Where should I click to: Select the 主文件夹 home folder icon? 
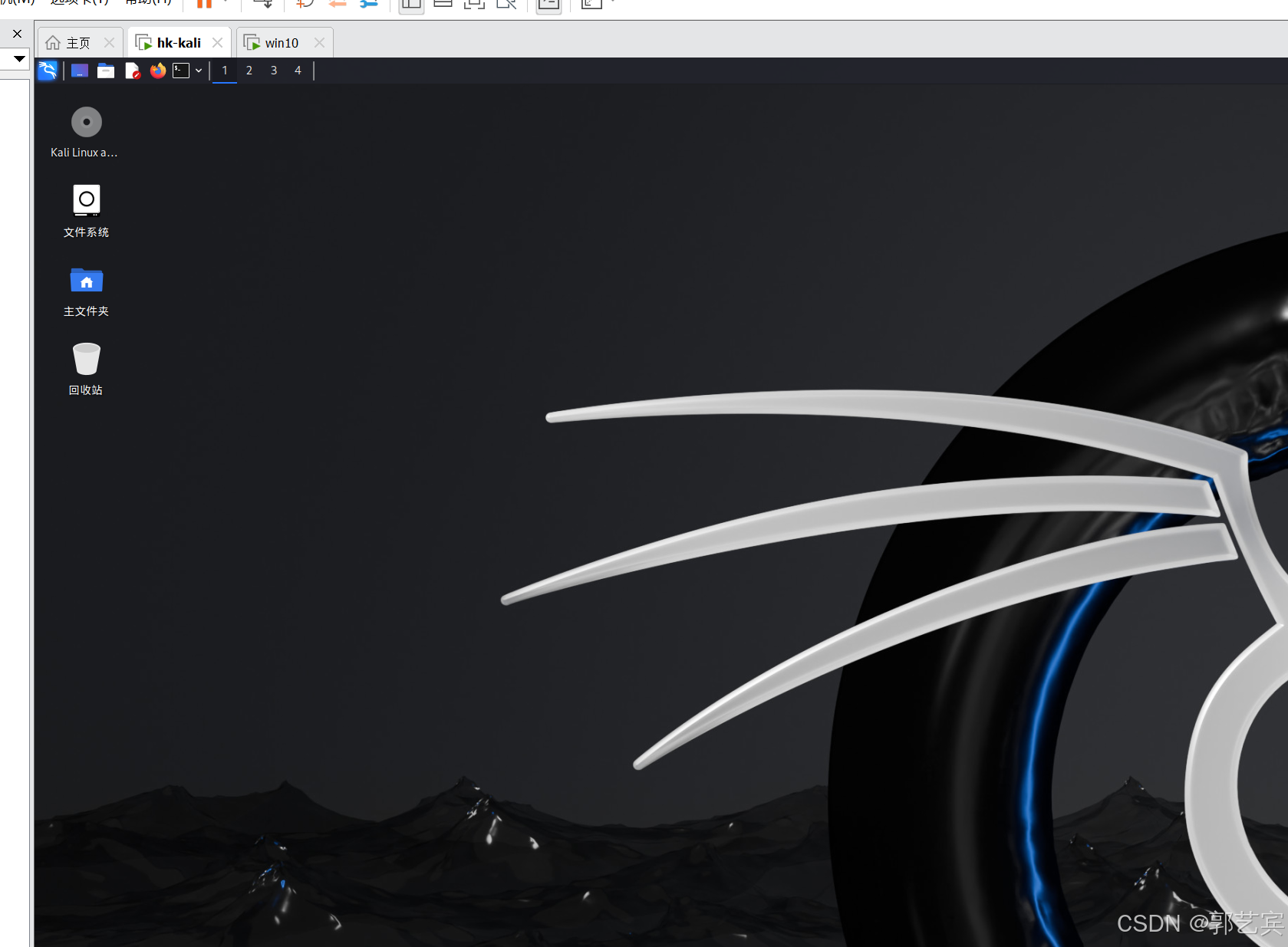tap(86, 291)
